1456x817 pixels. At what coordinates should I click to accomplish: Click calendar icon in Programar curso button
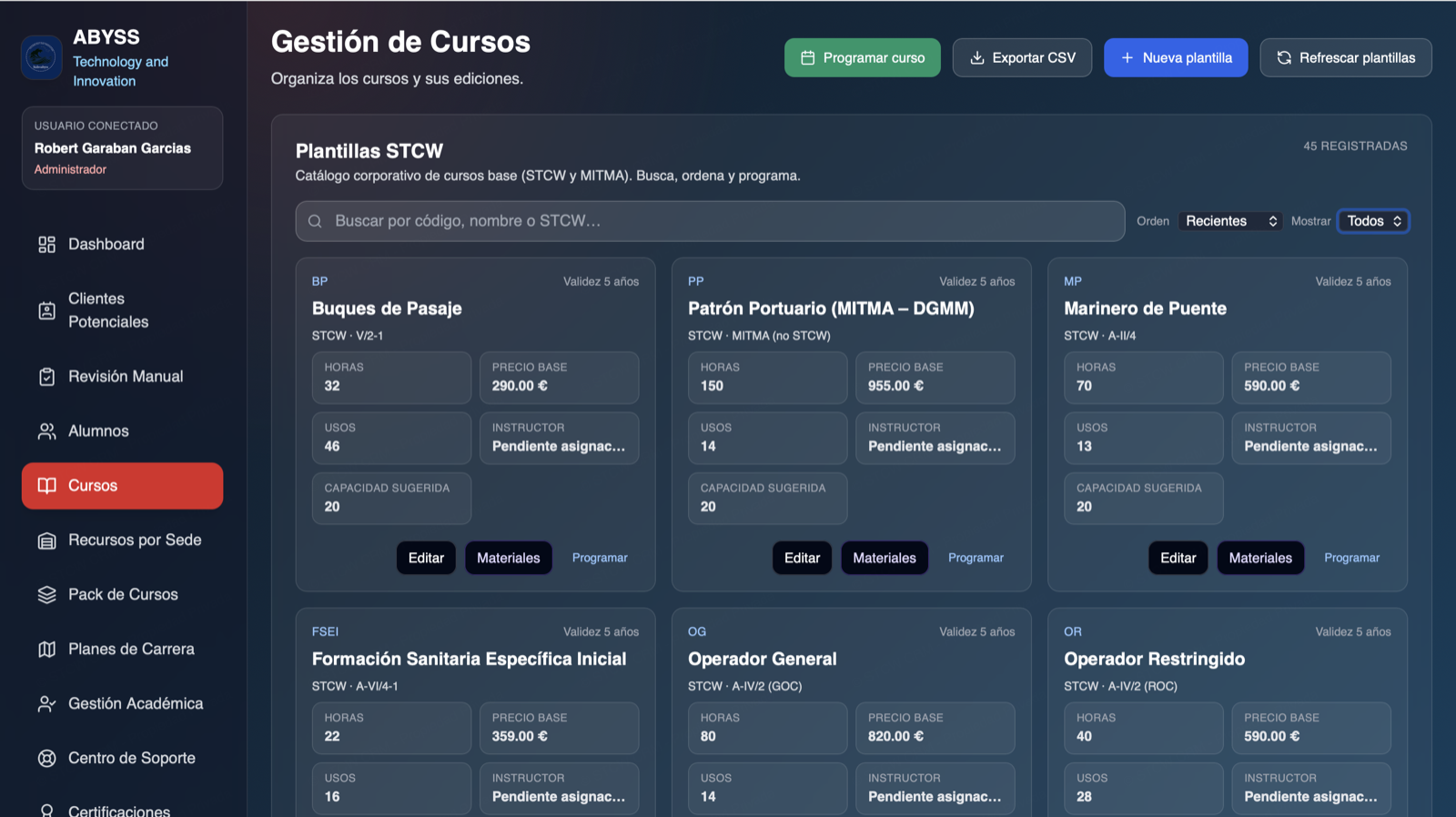point(807,58)
